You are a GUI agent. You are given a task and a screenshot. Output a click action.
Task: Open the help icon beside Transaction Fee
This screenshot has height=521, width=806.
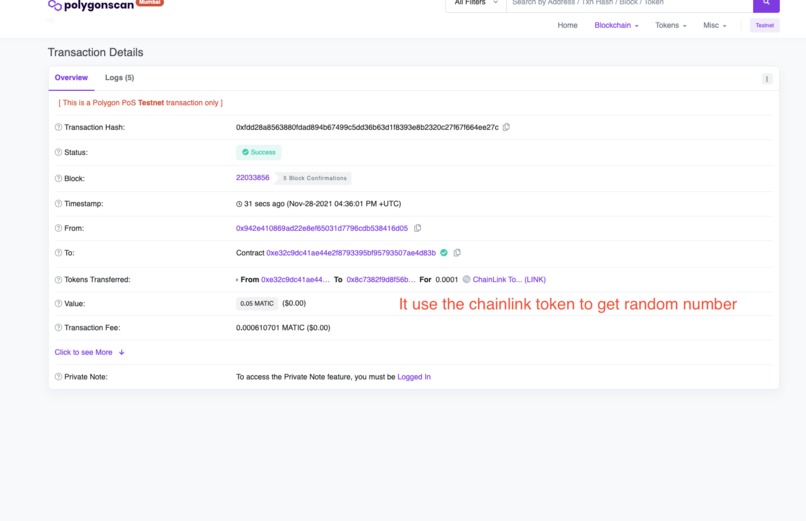(x=58, y=327)
